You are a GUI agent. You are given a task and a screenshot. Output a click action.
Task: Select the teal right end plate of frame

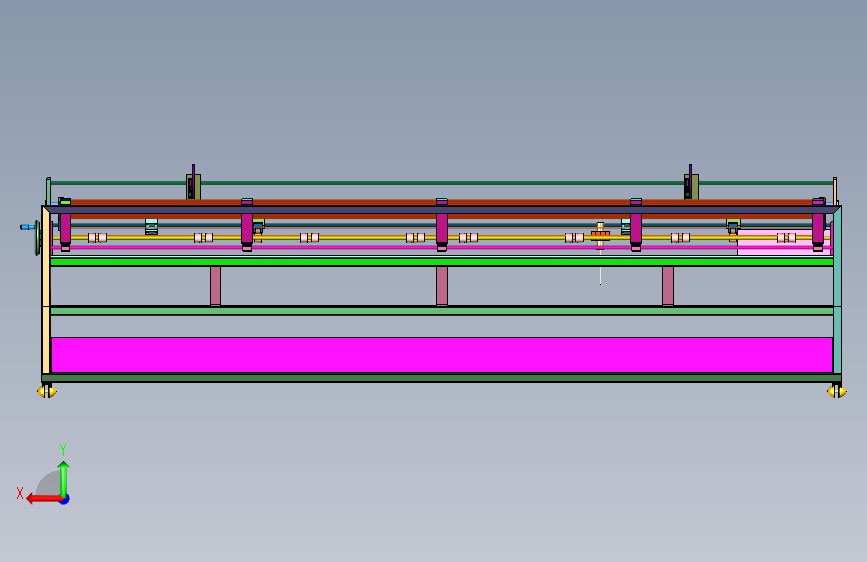point(837,290)
